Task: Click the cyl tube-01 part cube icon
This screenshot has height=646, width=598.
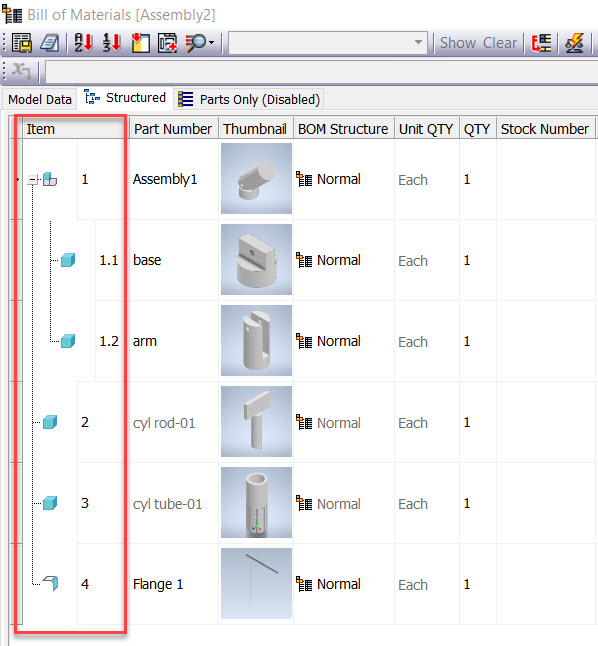Action: coord(50,503)
